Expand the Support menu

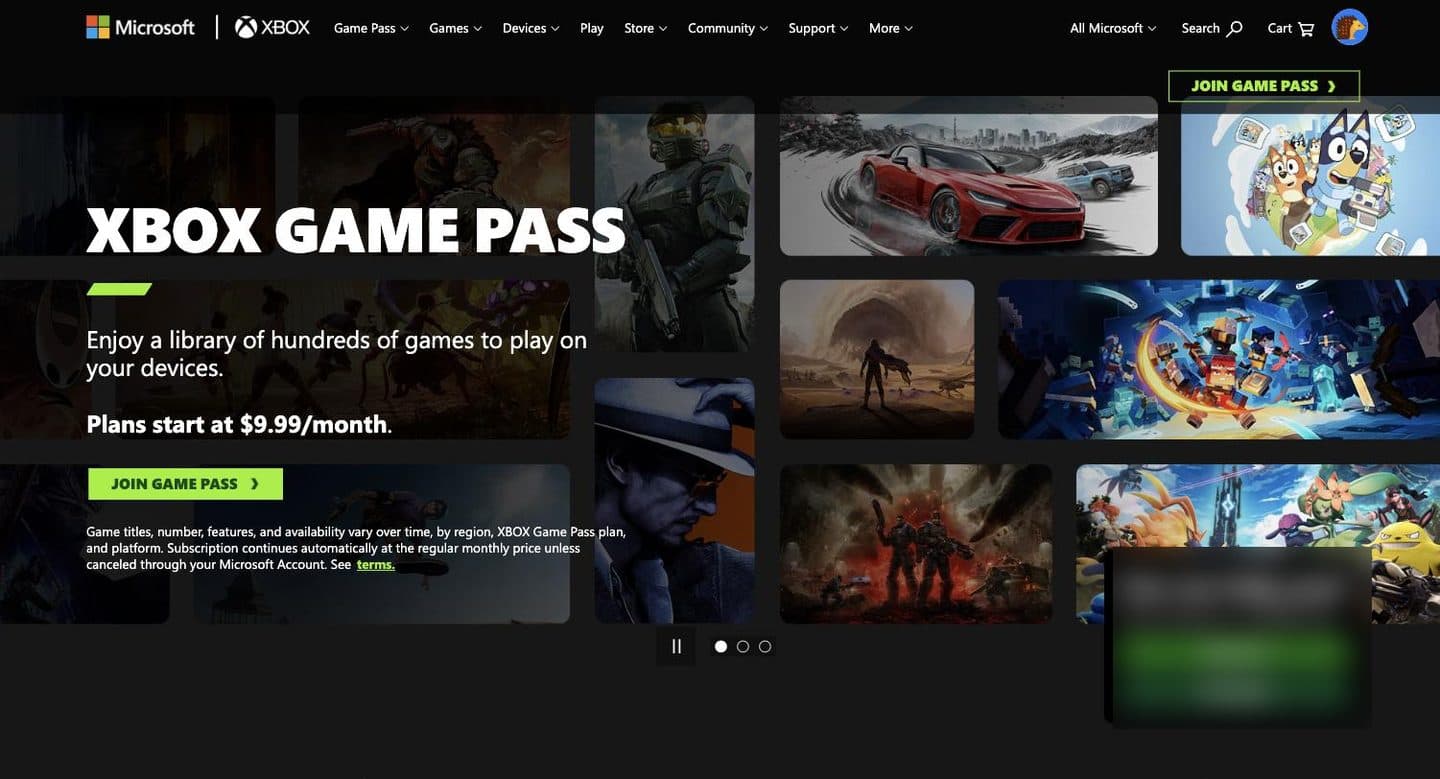pos(818,28)
